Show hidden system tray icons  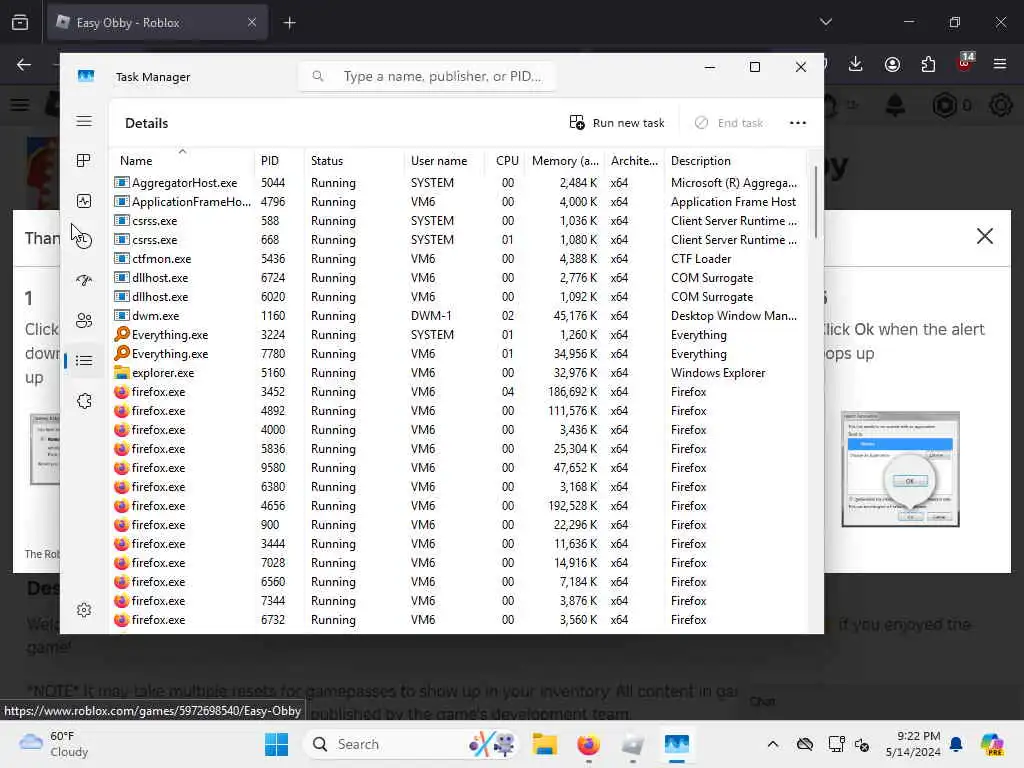[x=773, y=744]
